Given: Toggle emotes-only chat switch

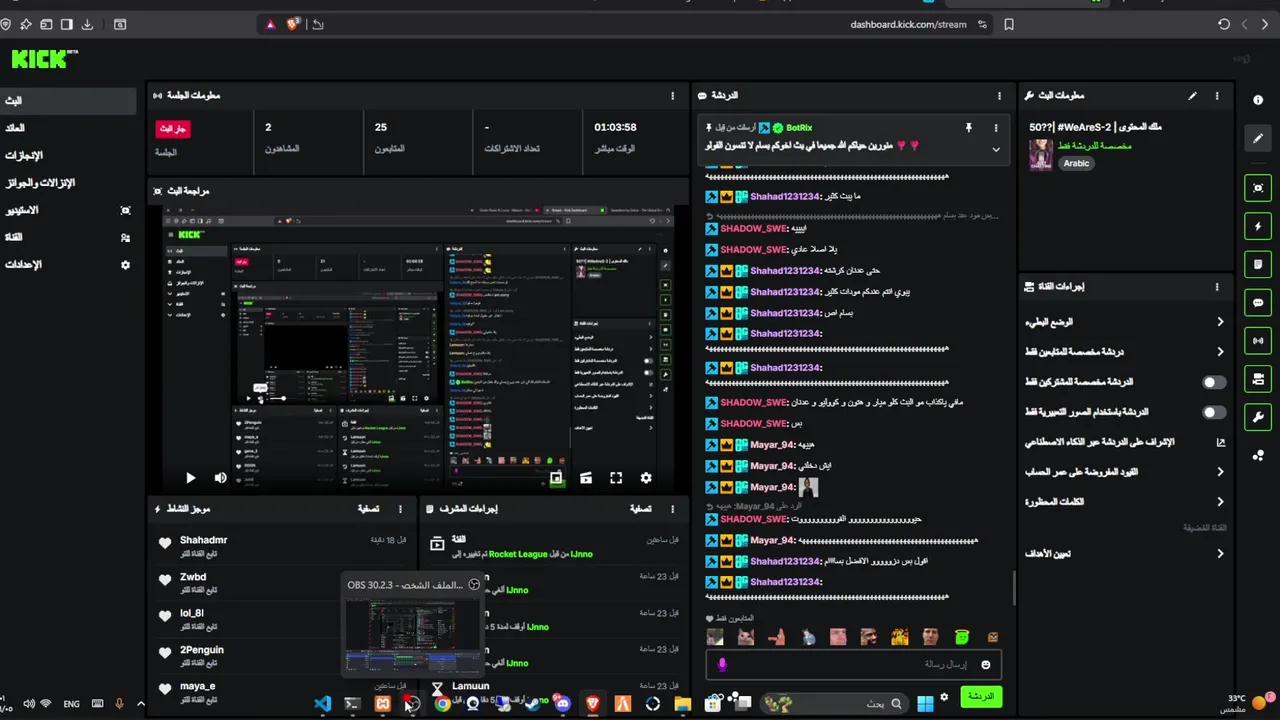Looking at the screenshot, I should point(1213,412).
